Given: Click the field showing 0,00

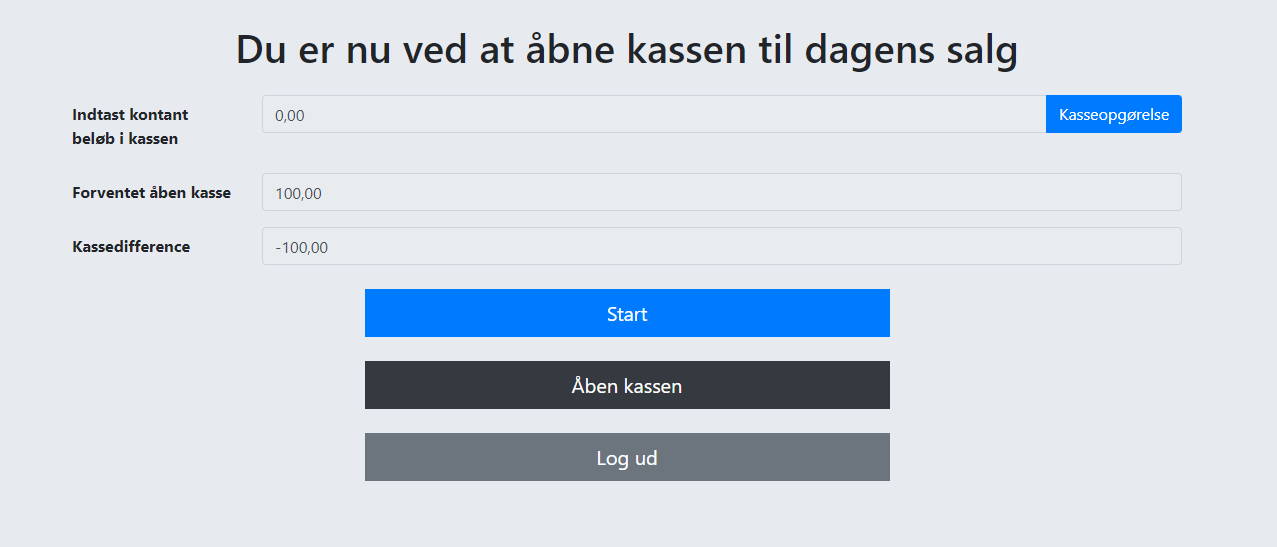Looking at the screenshot, I should point(653,114).
